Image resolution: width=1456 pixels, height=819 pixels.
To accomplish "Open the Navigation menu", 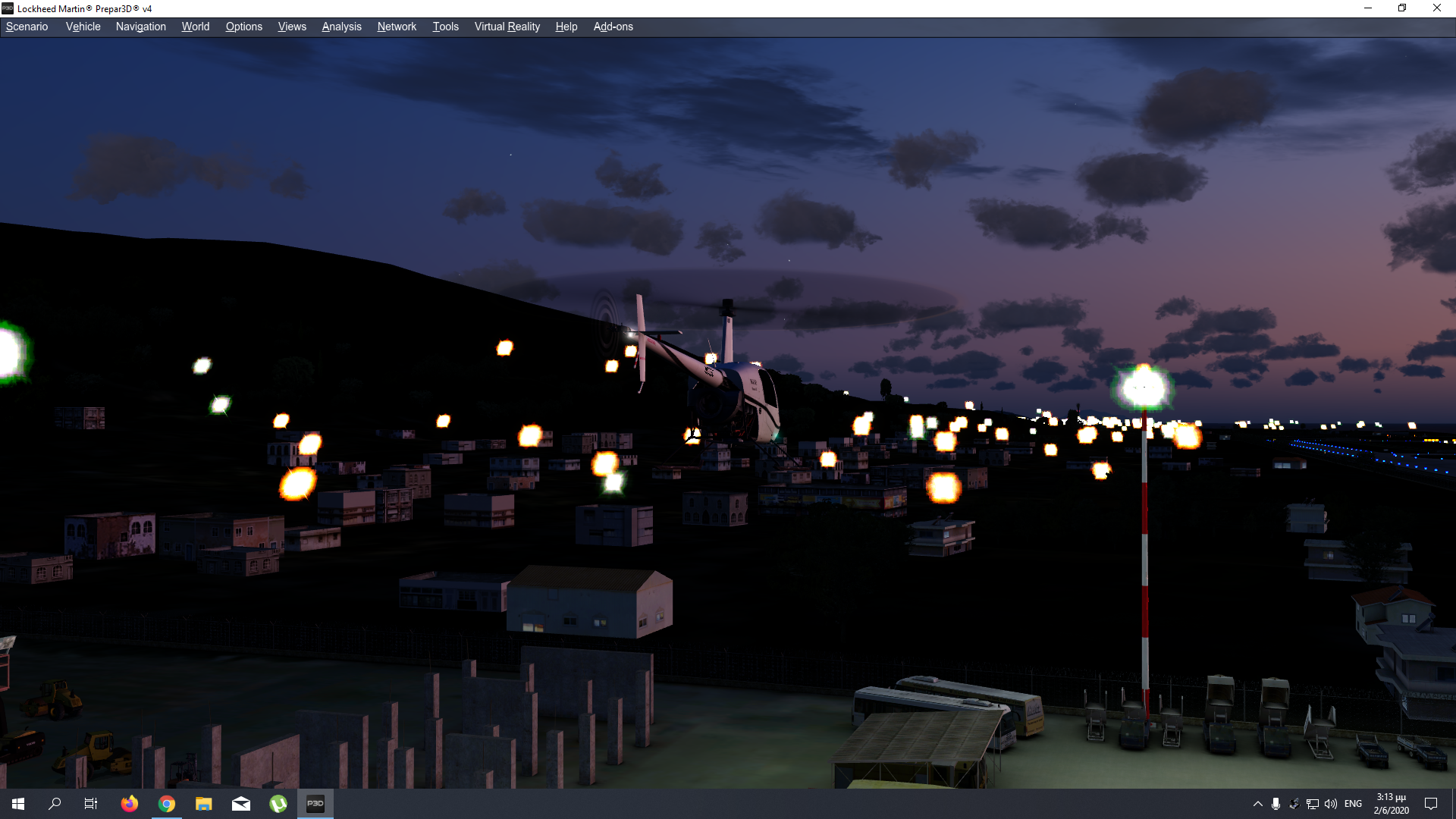I will click(140, 27).
